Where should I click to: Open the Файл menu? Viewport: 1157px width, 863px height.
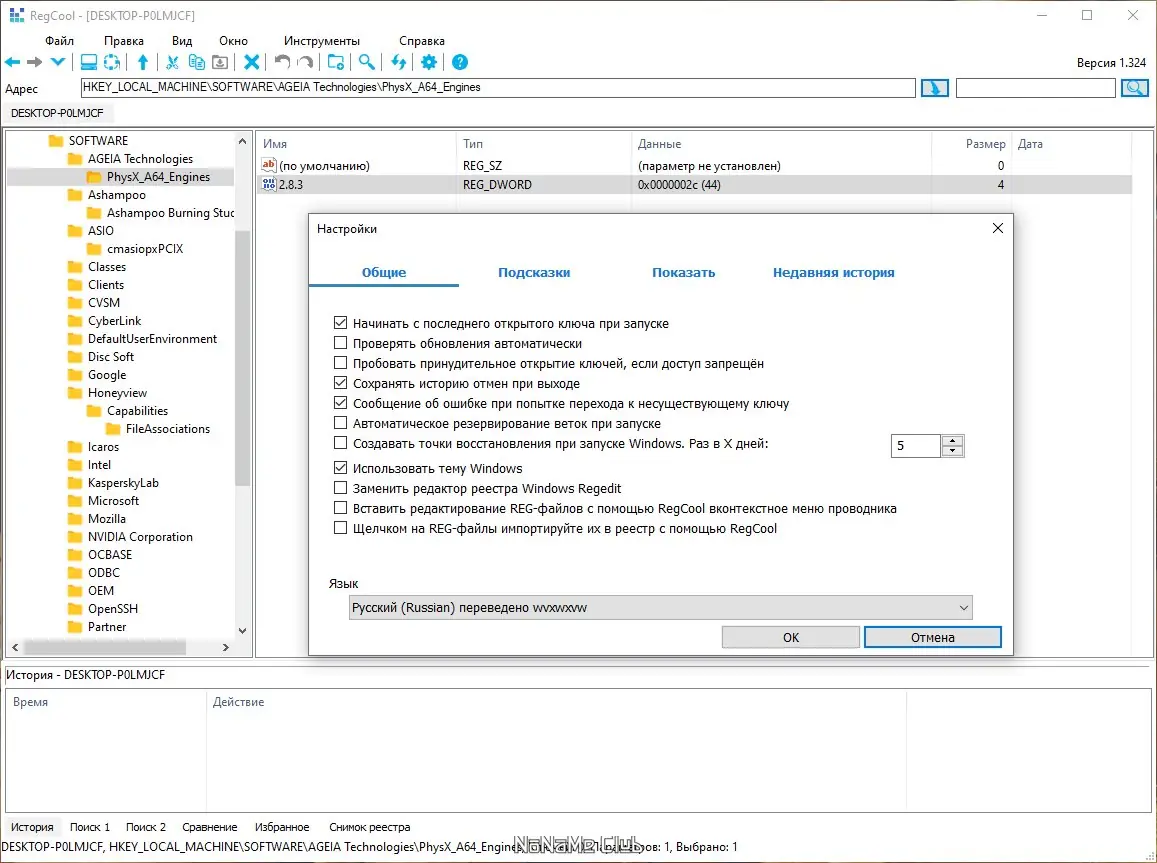[x=59, y=41]
